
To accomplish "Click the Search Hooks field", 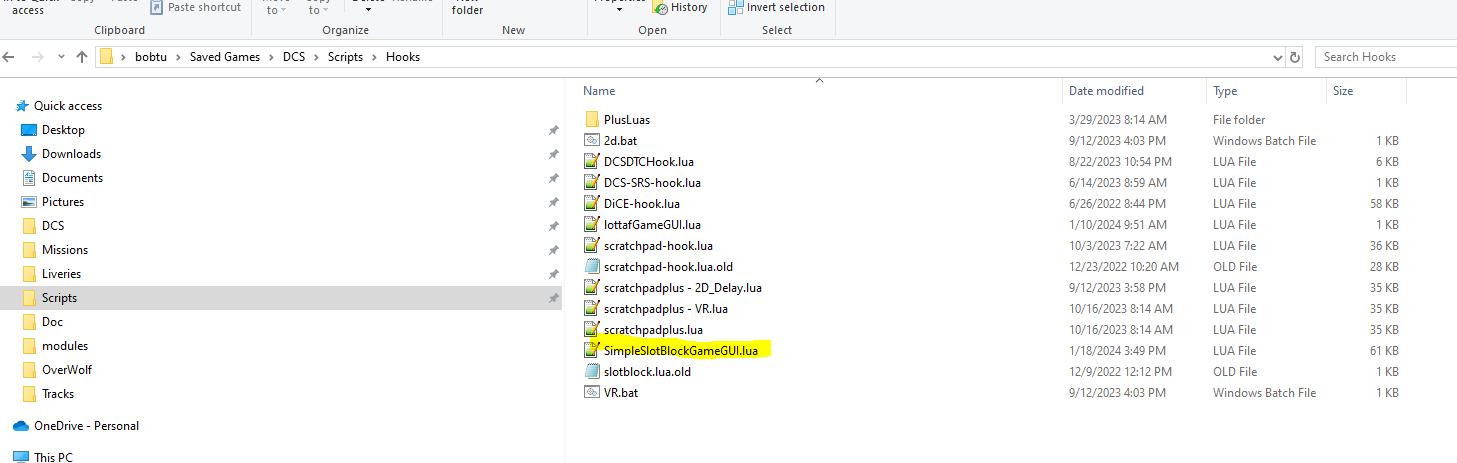I will pos(1385,57).
